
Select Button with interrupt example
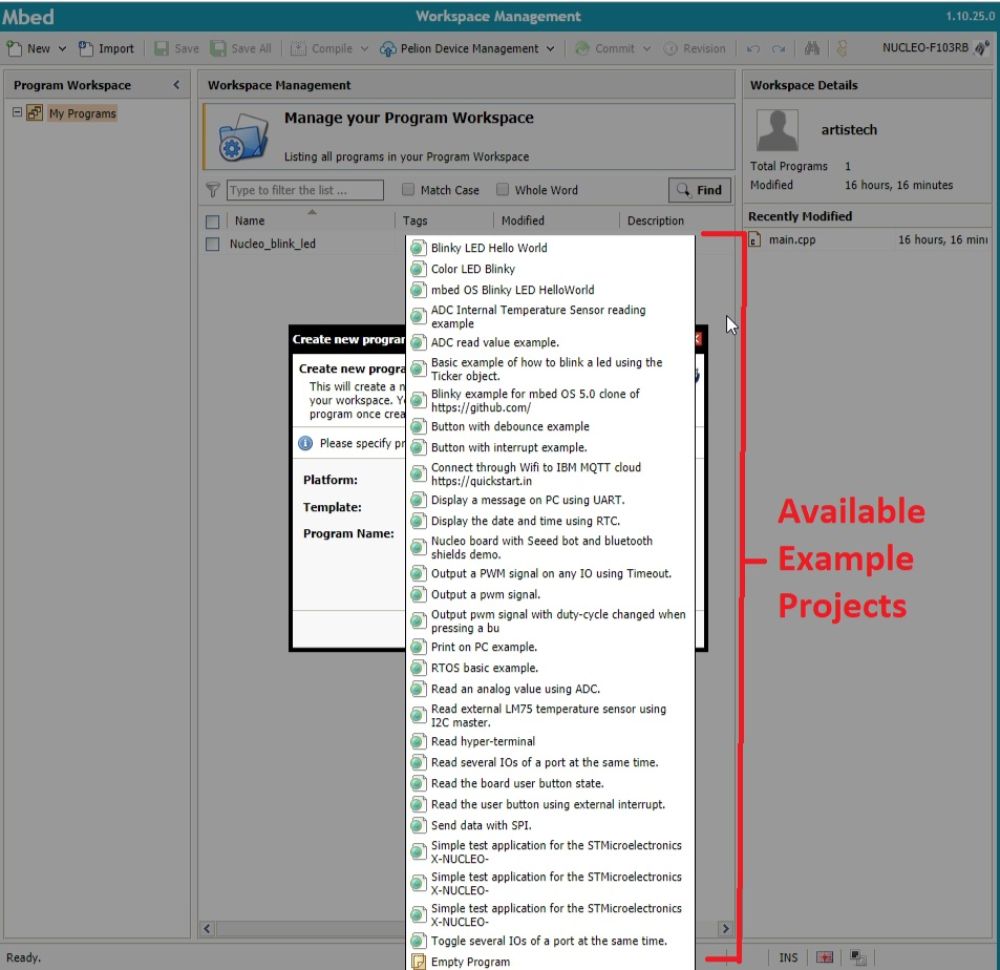click(x=550, y=447)
